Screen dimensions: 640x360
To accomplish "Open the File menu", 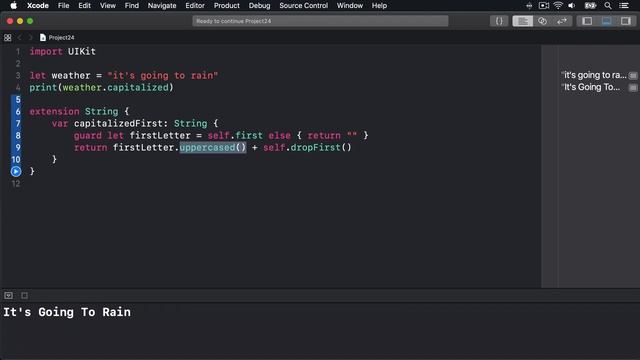I will point(63,6).
